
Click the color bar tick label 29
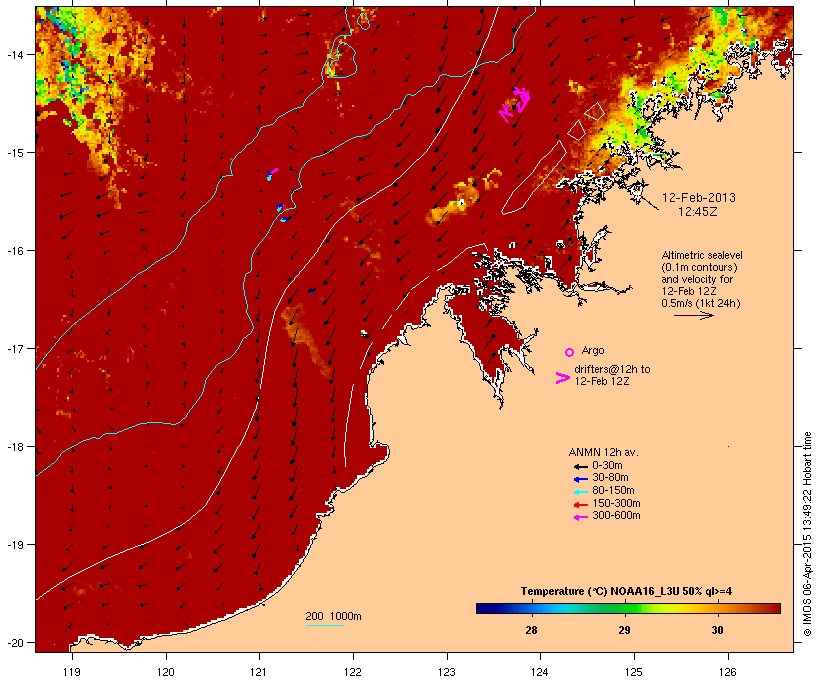point(624,630)
